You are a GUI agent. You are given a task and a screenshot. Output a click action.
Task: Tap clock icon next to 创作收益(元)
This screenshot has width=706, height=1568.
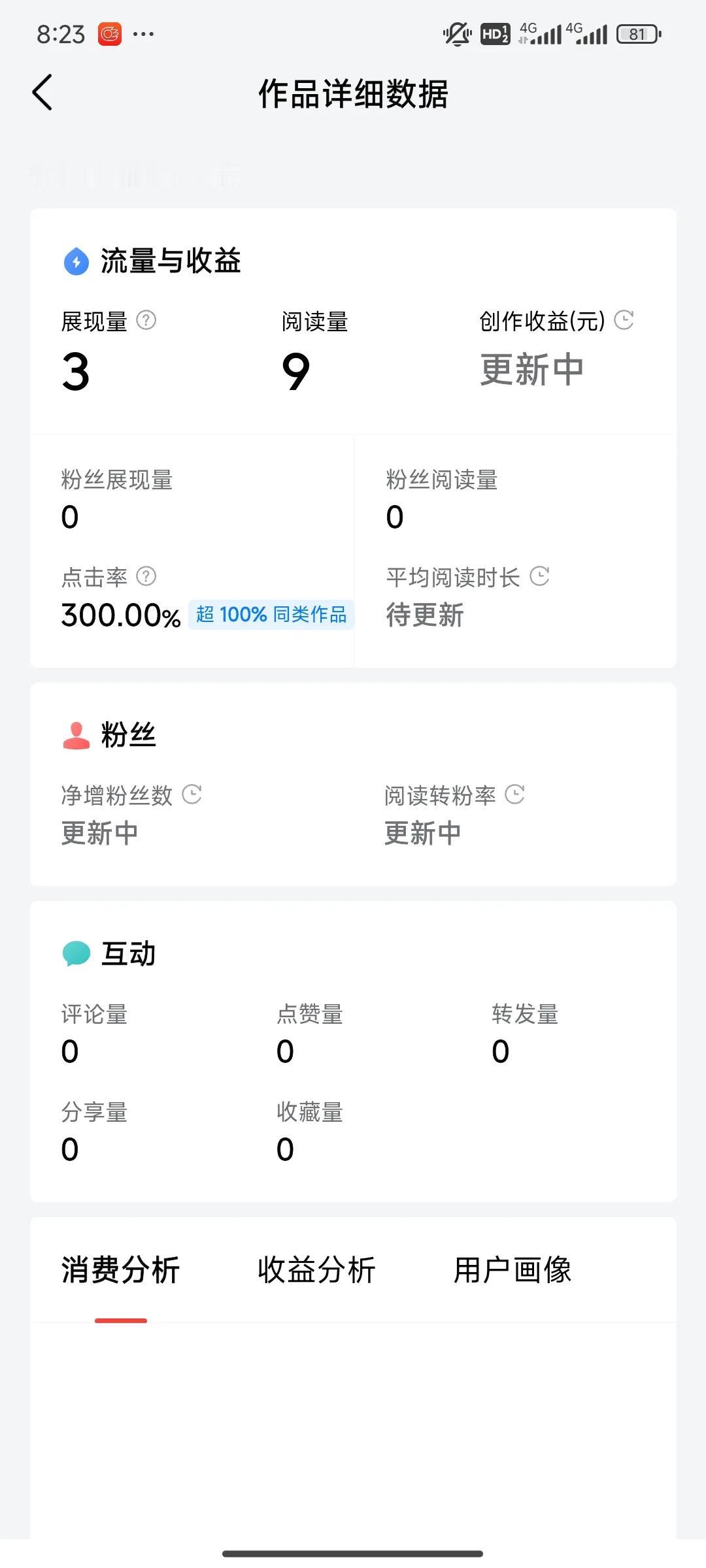coord(624,320)
